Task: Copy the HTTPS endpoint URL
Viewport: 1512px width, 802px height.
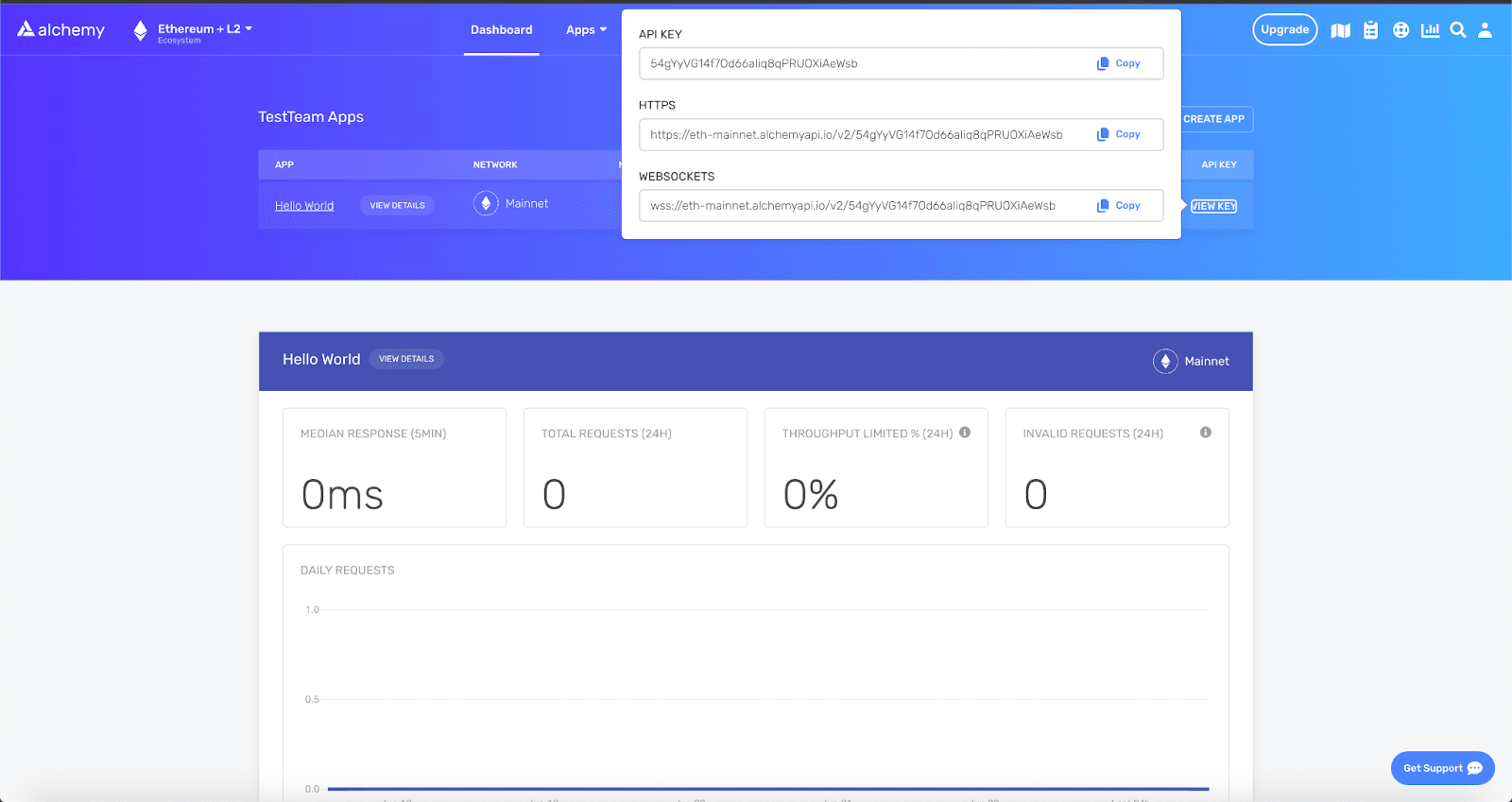Action: pyautogui.click(x=1119, y=134)
